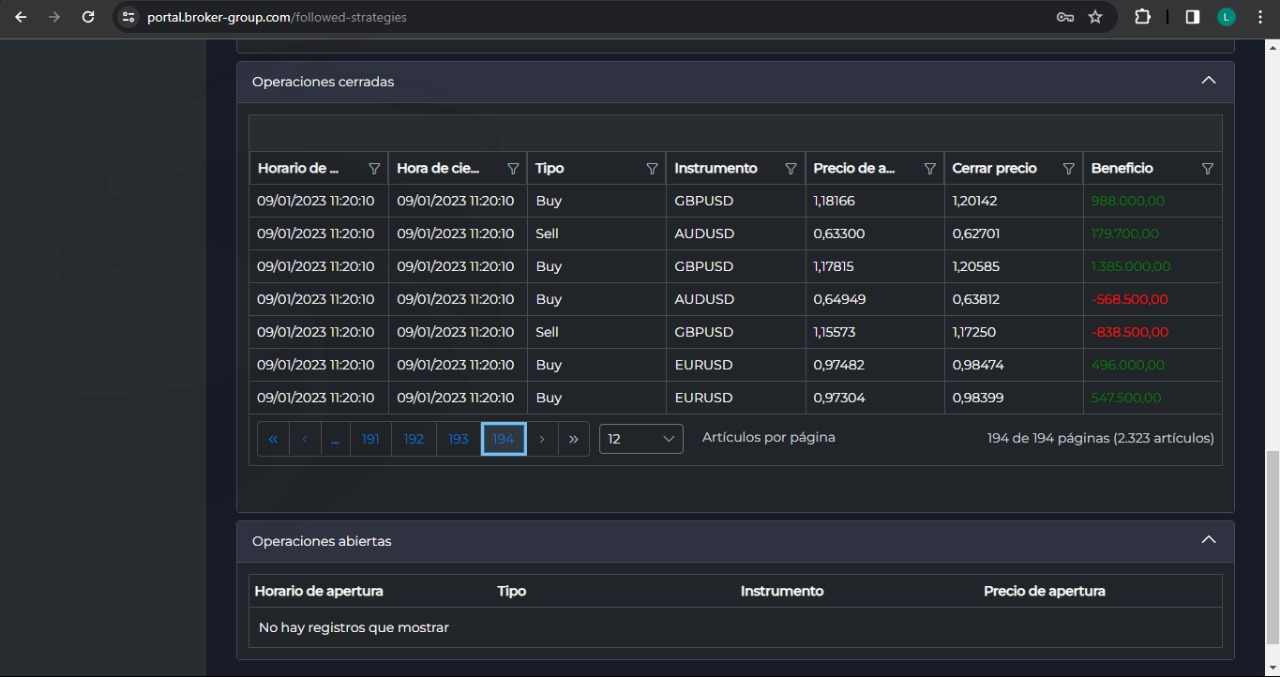Reload the page with browser refresh icon

88,17
